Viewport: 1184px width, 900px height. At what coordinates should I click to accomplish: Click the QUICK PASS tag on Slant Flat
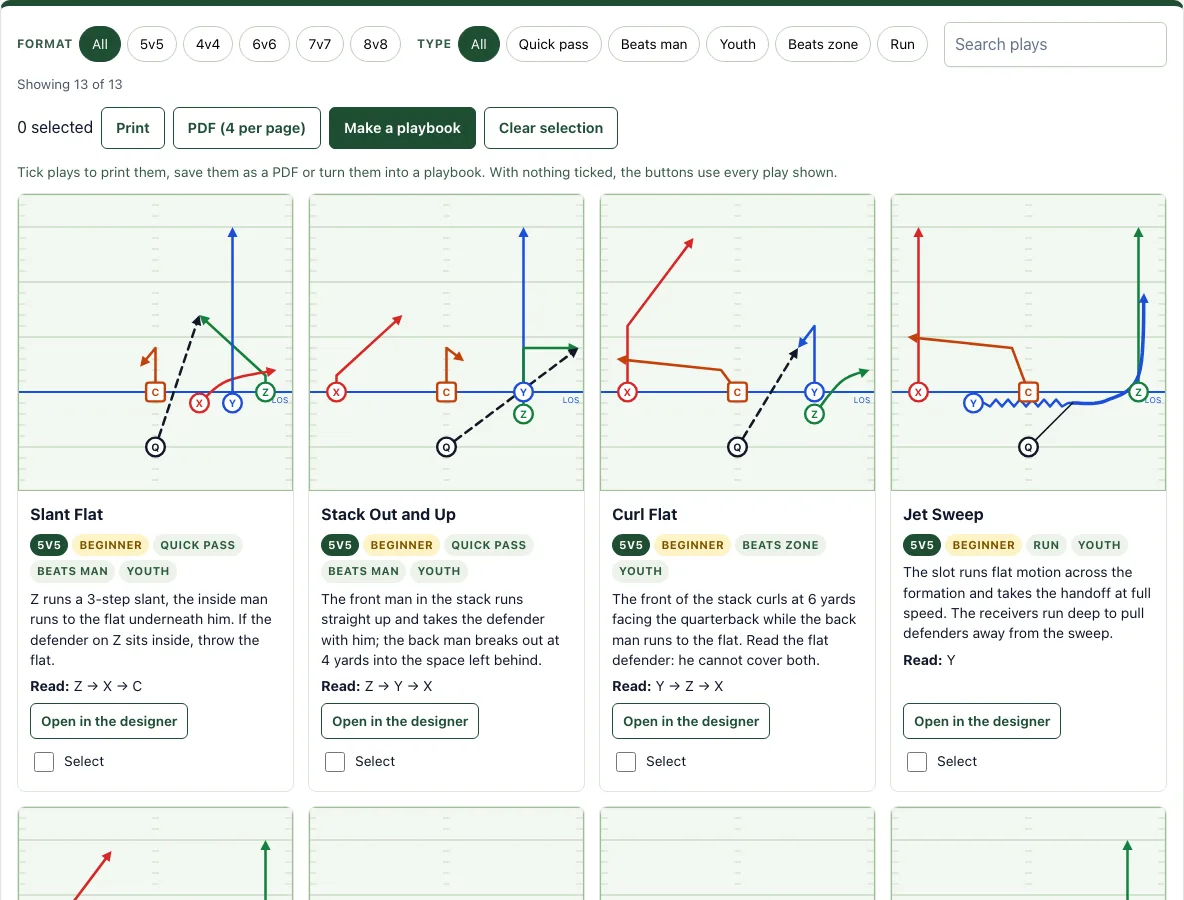click(x=197, y=545)
